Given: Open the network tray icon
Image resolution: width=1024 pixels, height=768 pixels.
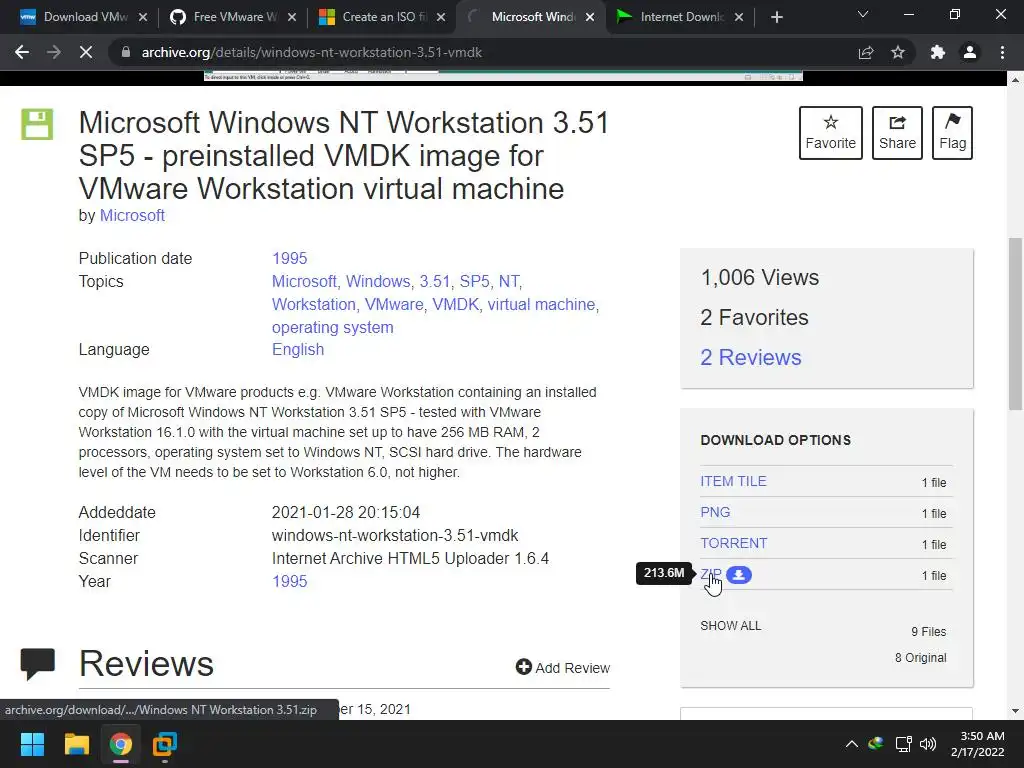Looking at the screenshot, I should 903,744.
